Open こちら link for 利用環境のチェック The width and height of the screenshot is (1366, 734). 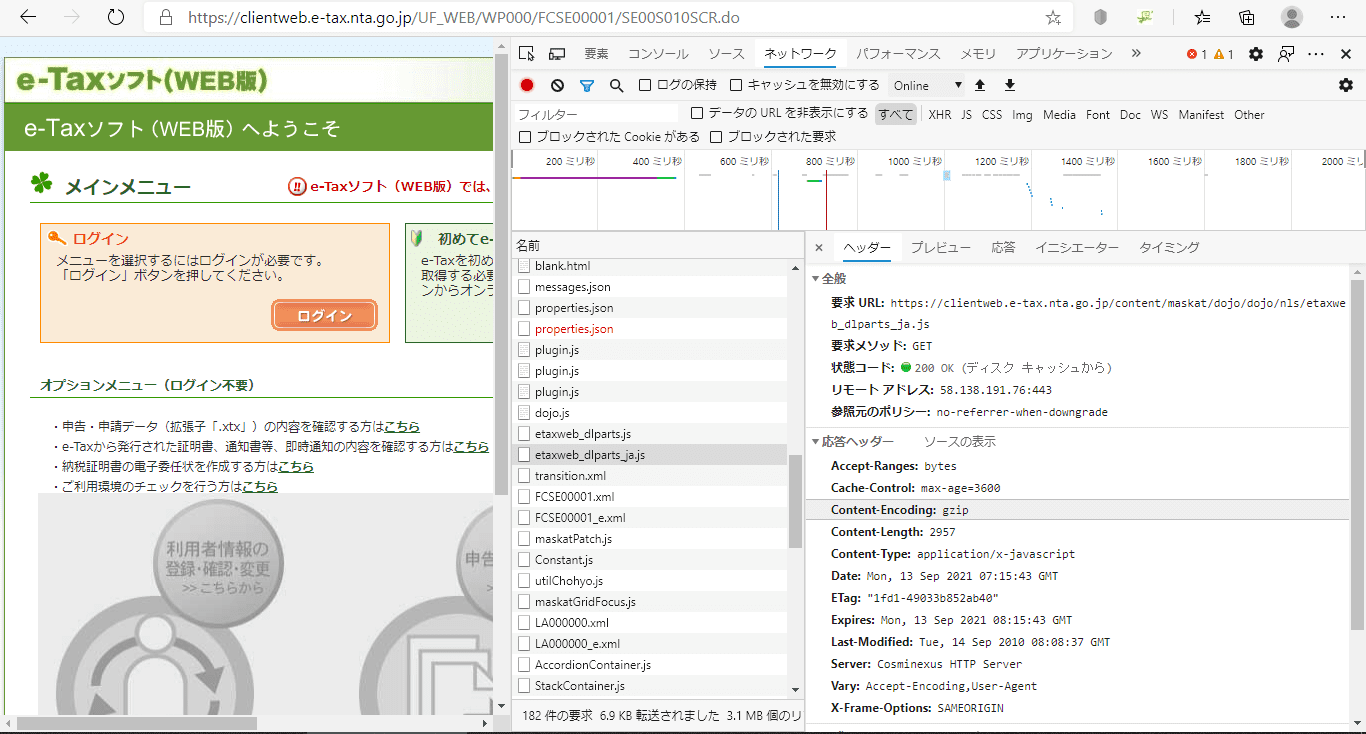(x=260, y=487)
